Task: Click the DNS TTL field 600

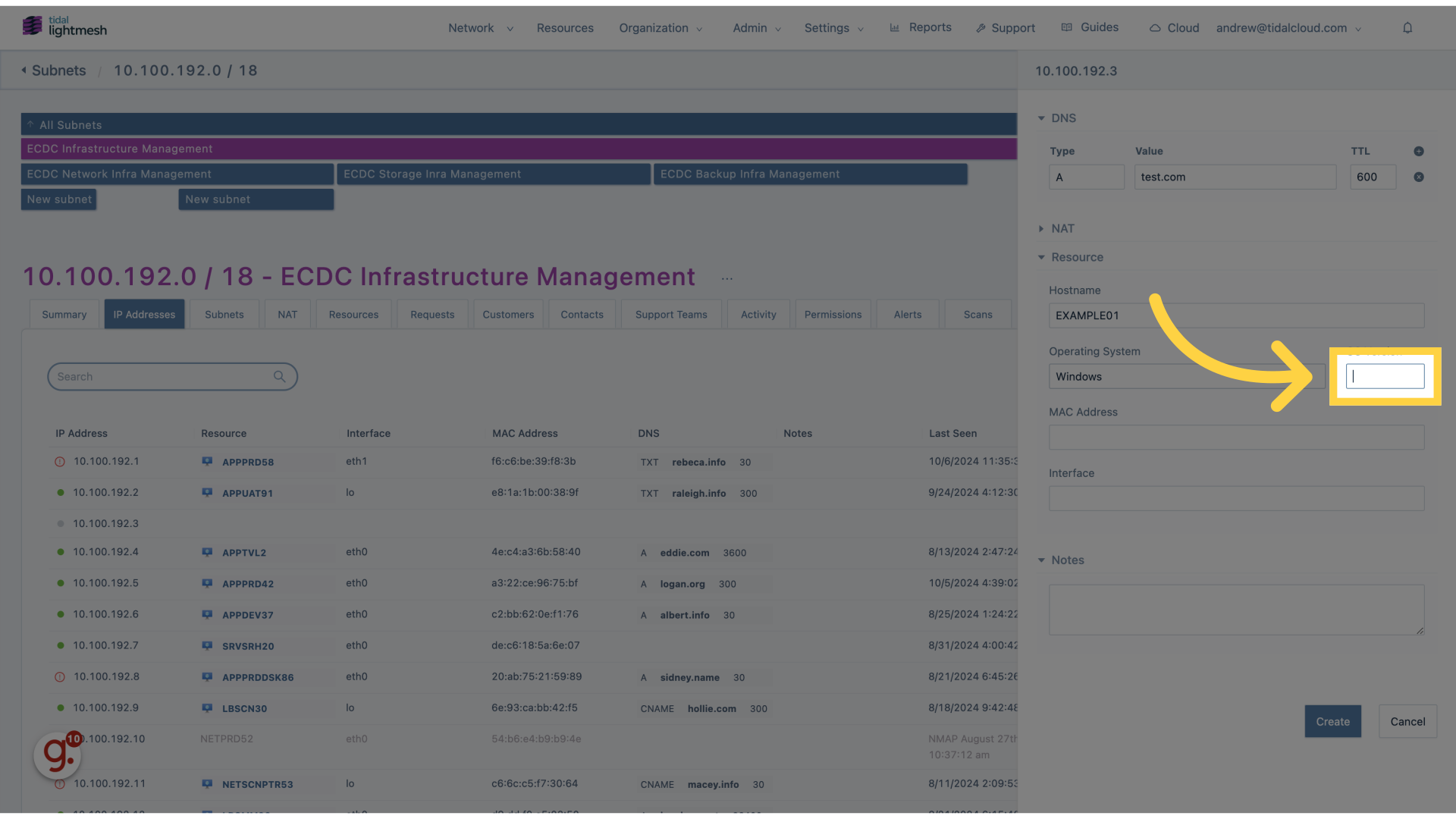Action: click(1373, 177)
